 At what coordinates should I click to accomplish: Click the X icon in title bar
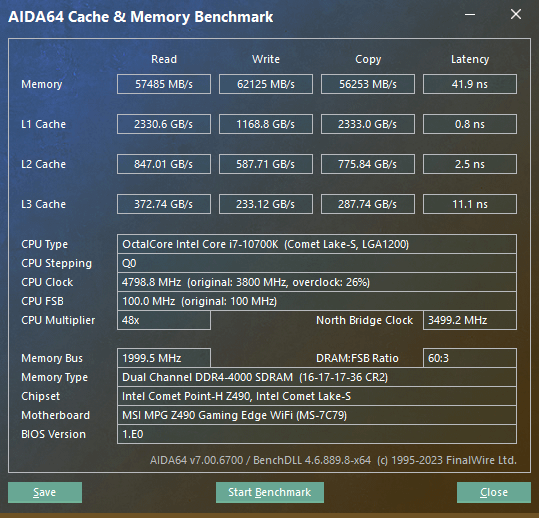[516, 14]
